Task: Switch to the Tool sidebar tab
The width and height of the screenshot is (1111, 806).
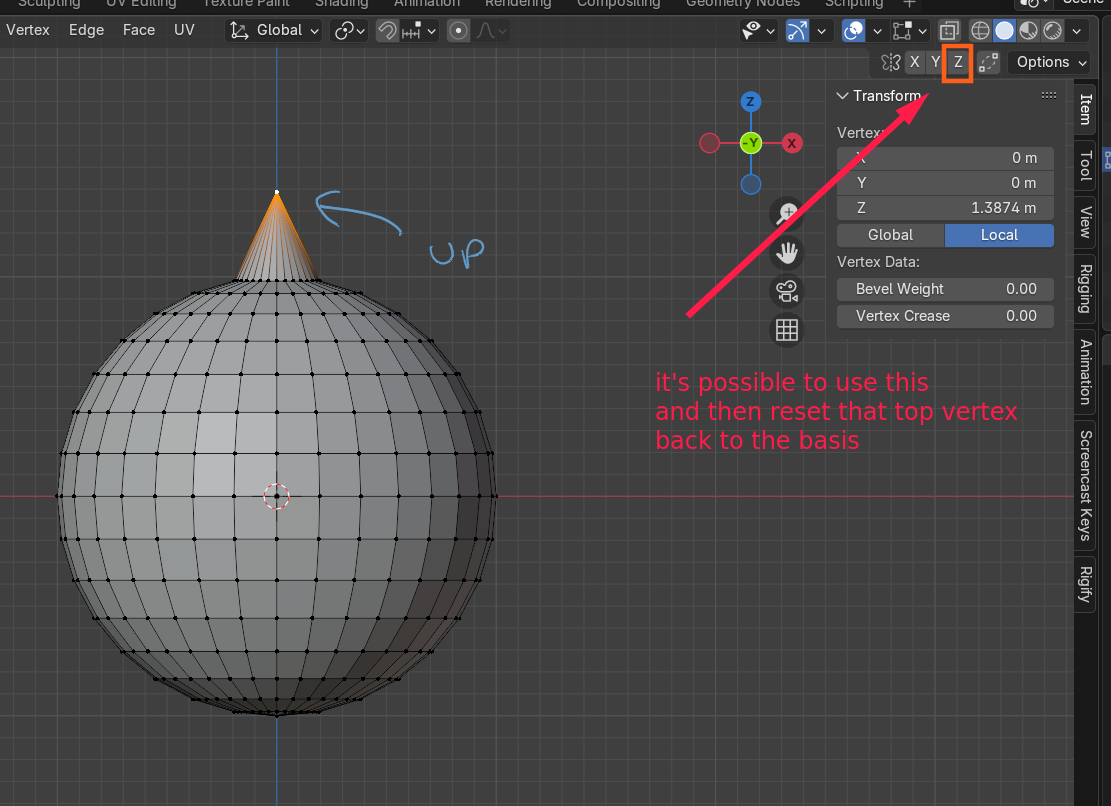Action: 1085,166
